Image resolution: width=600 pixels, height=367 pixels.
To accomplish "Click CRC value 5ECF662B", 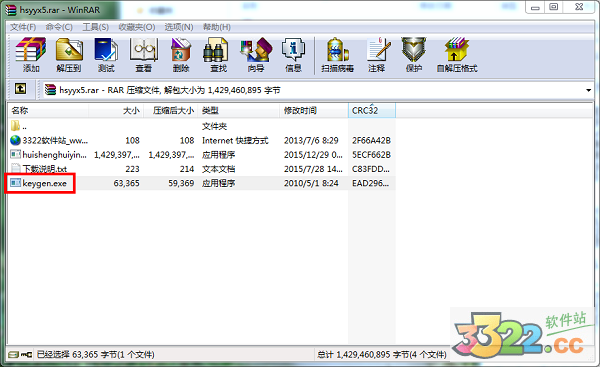I will pyautogui.click(x=371, y=155).
